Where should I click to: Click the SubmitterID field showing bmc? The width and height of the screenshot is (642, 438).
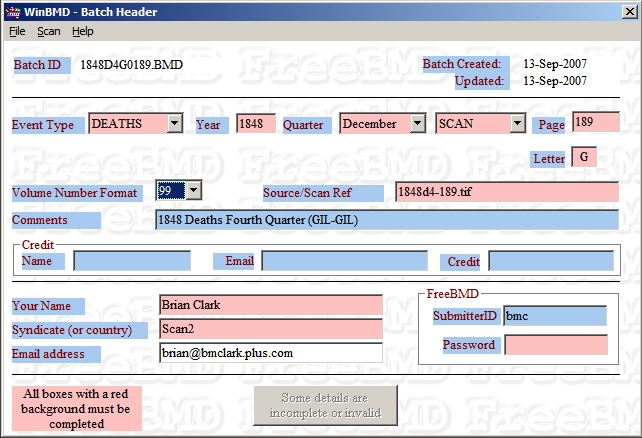[x=555, y=316]
